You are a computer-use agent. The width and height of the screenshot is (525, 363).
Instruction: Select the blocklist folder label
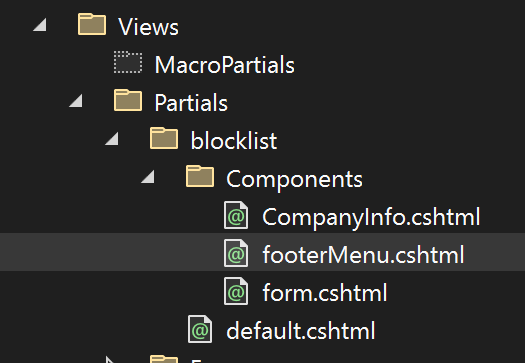click(234, 141)
